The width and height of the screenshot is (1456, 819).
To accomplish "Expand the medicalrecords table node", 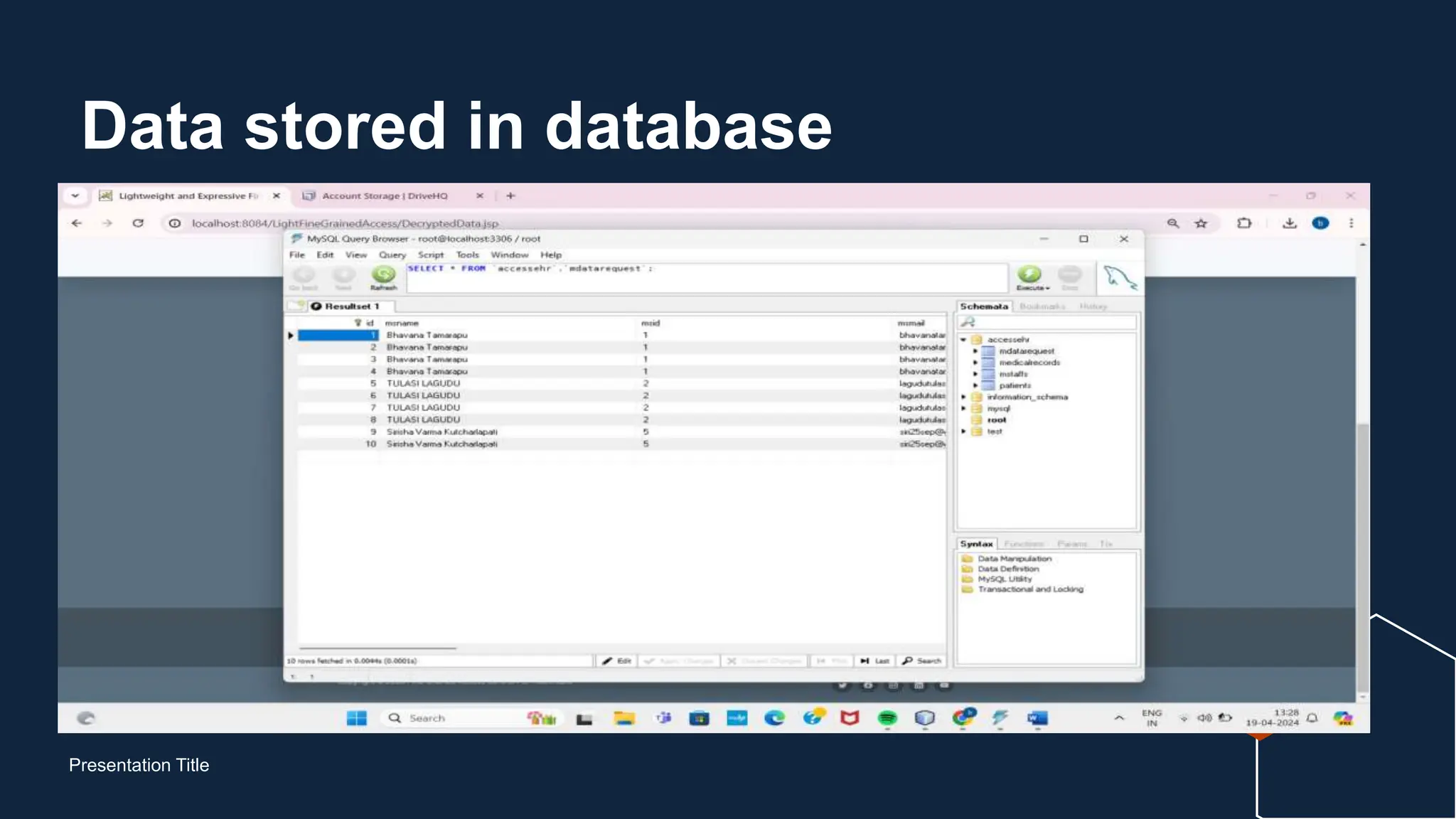I will tap(975, 363).
